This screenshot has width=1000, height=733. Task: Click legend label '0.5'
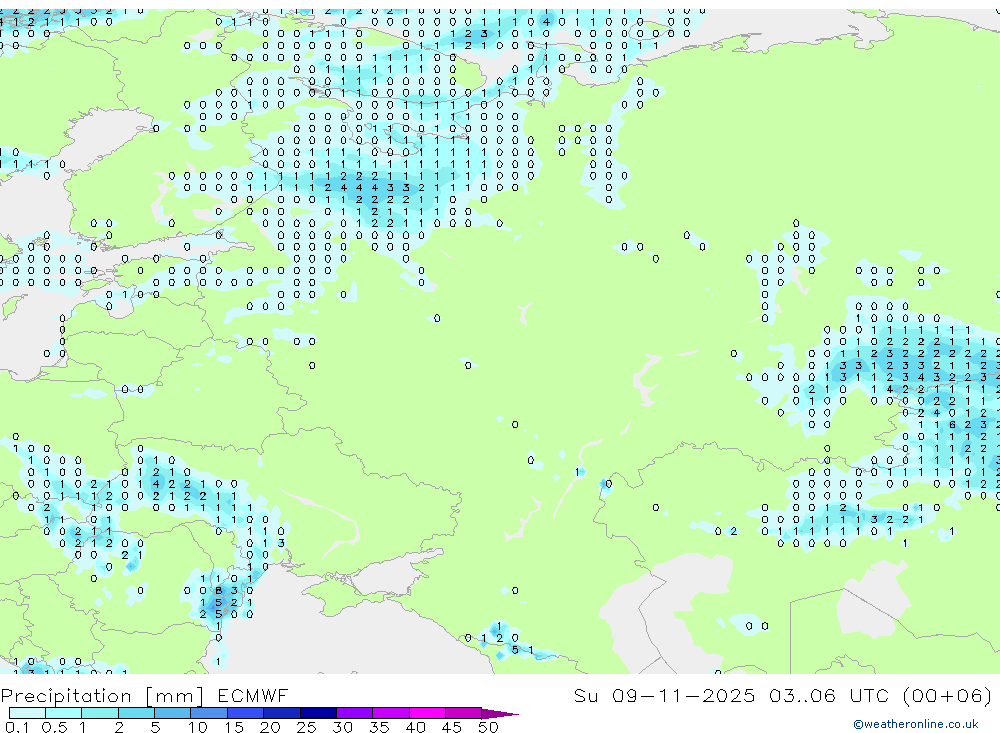coord(54,727)
